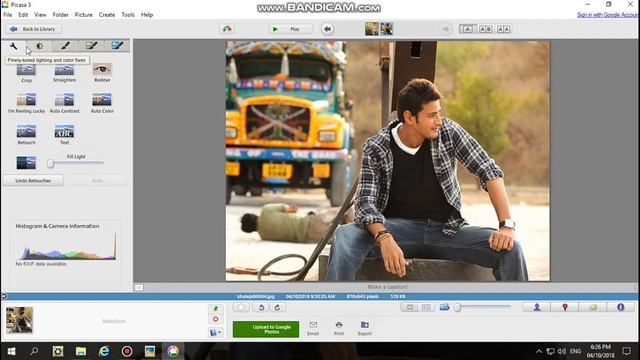Open the effects tab with the paintbrush icon

[x=65, y=46]
